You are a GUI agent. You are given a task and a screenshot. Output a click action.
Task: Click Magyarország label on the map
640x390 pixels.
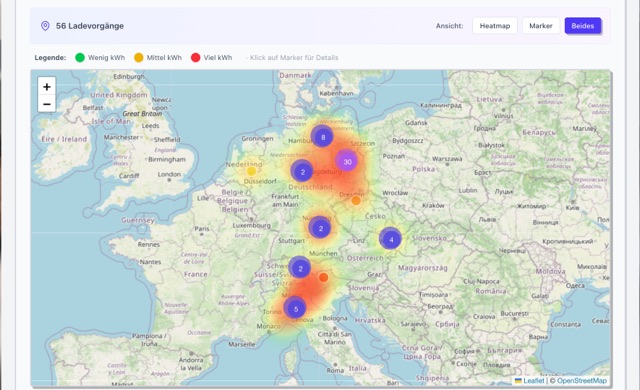422,268
